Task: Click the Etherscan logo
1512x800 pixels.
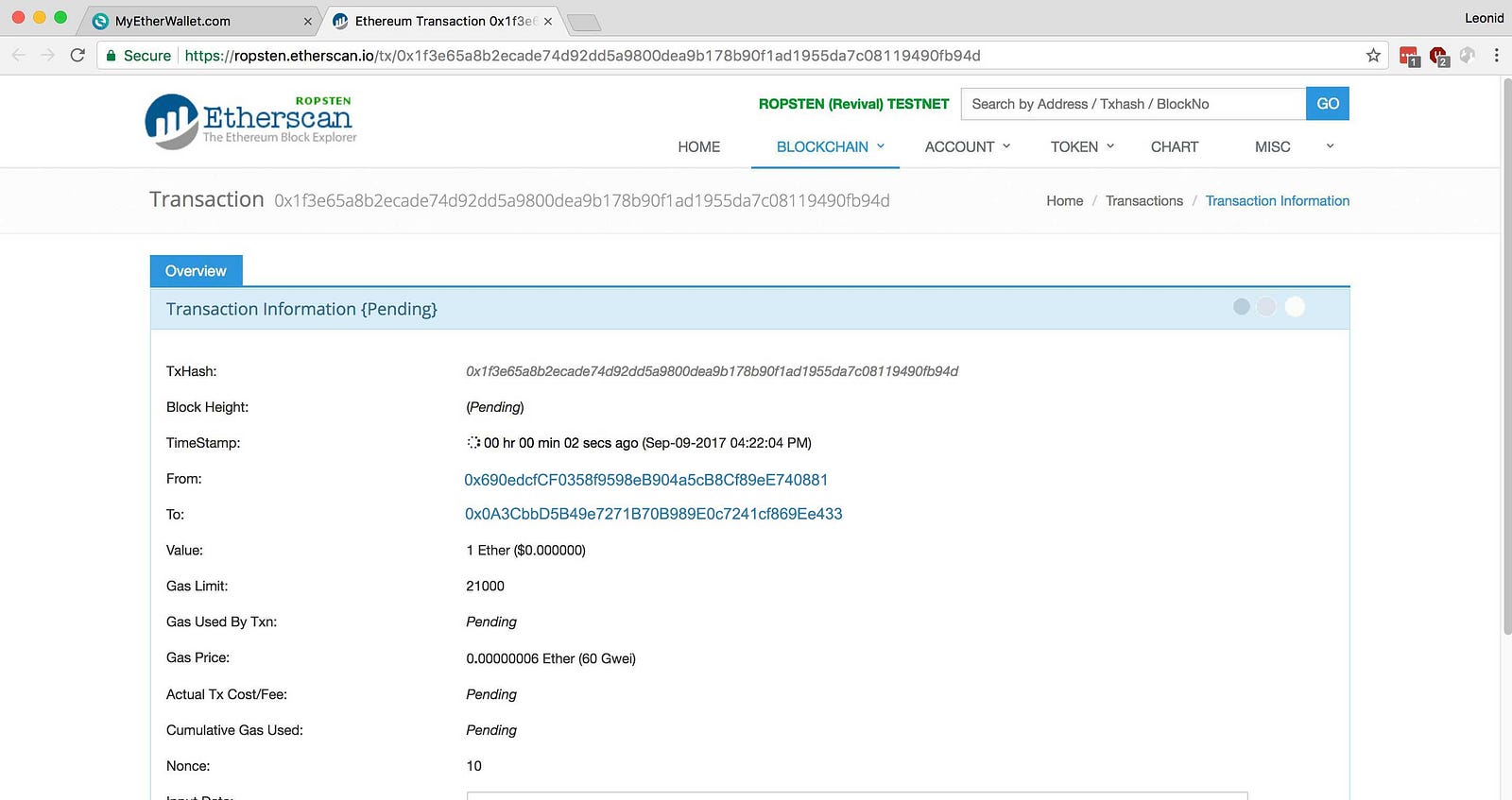Action: click(x=250, y=121)
